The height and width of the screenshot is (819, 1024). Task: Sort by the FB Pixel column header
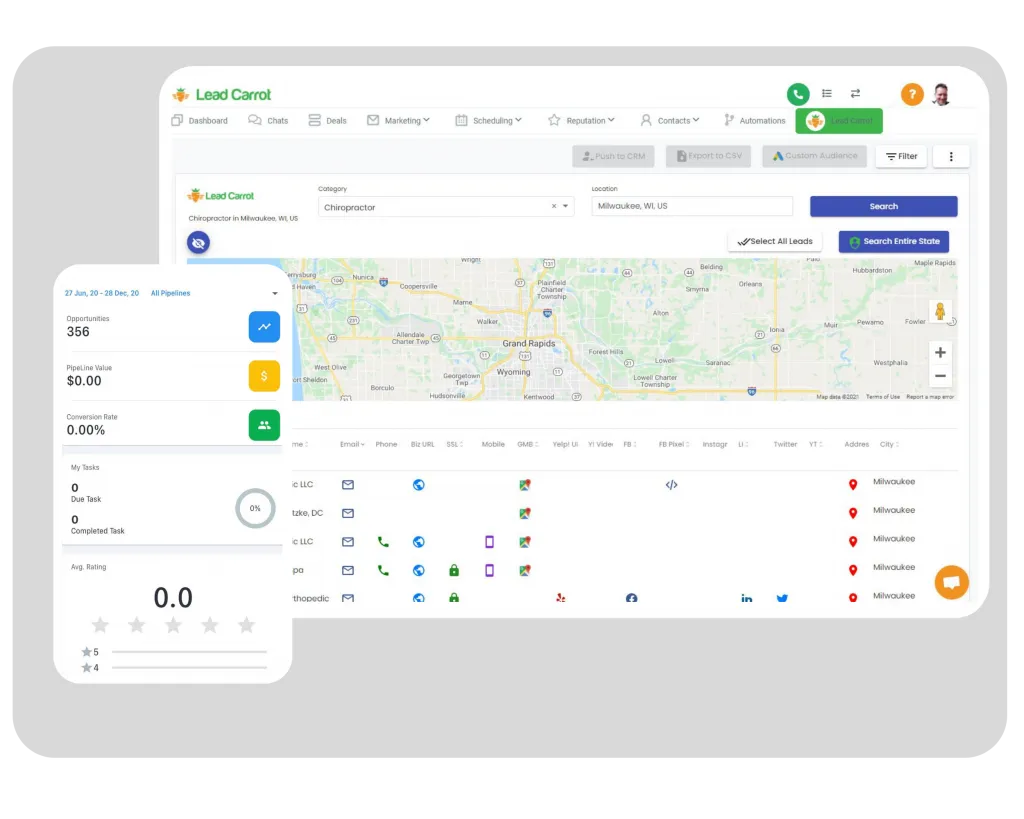(x=674, y=444)
